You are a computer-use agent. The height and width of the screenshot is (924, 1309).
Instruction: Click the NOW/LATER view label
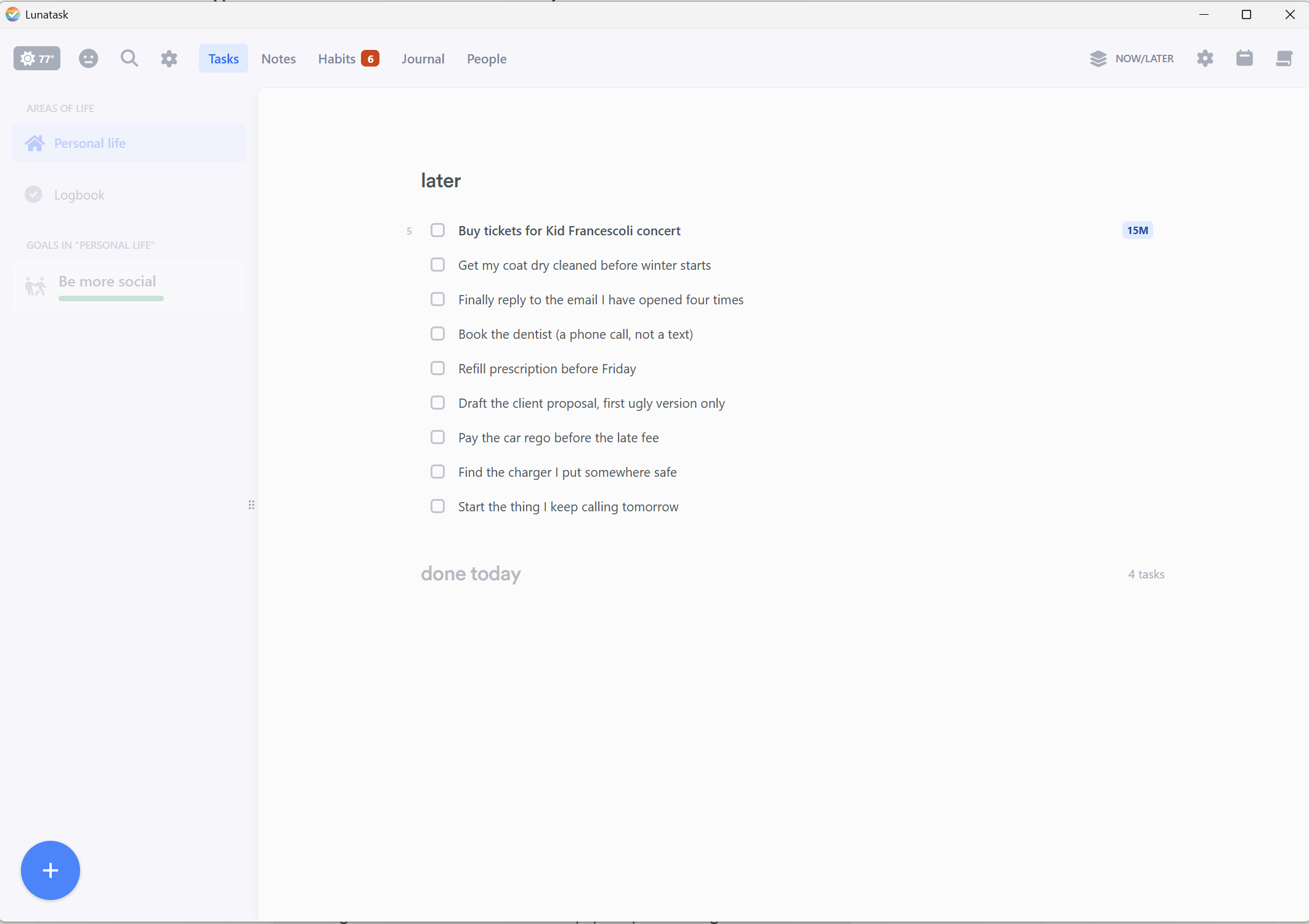[x=1145, y=59]
